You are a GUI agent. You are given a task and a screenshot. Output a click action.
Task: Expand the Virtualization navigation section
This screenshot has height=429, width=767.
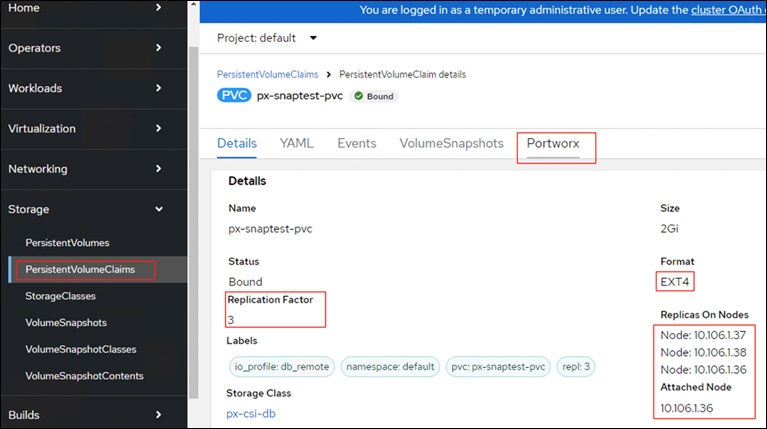(93, 129)
